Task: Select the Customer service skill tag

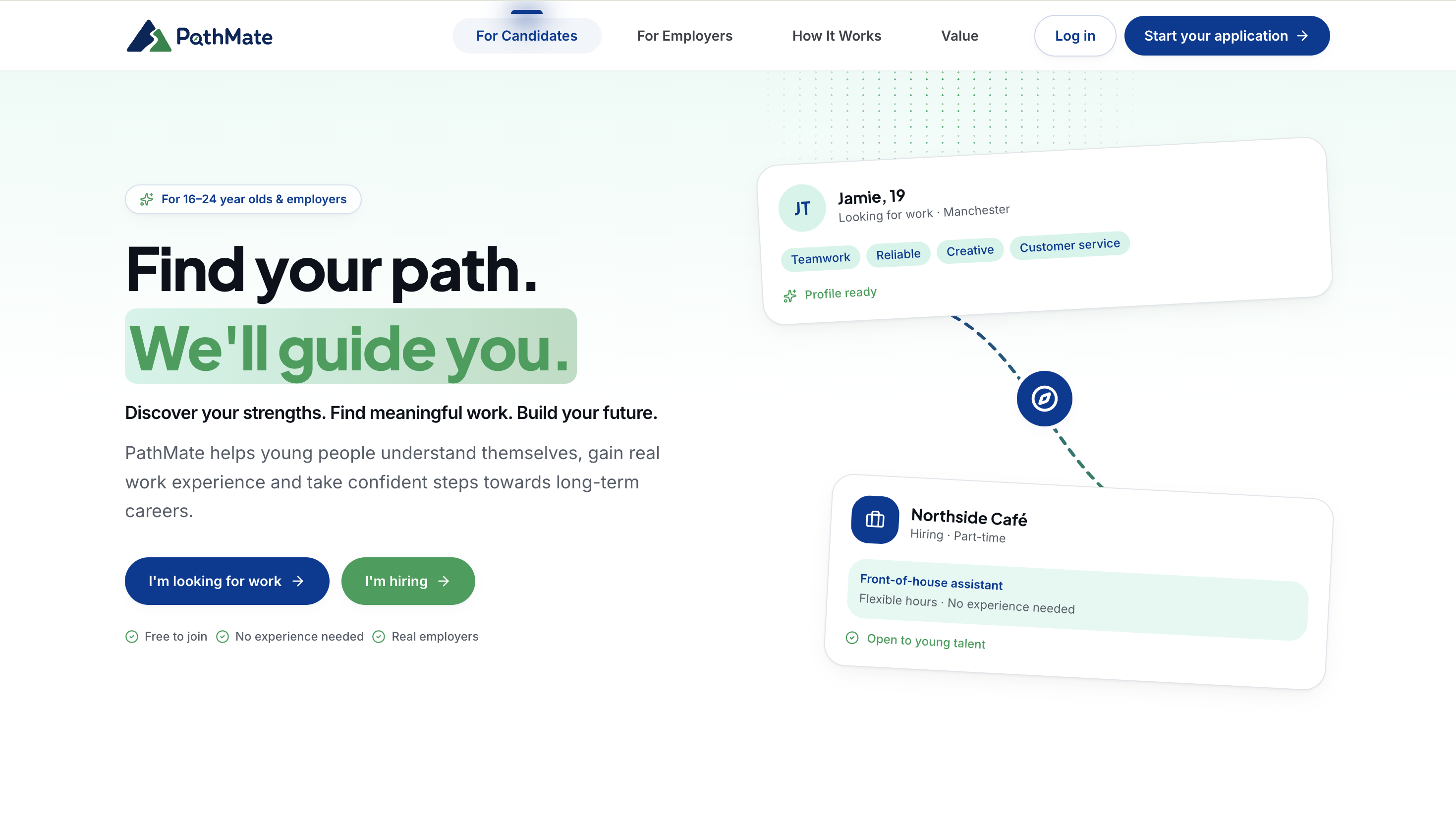Action: pos(1069,245)
